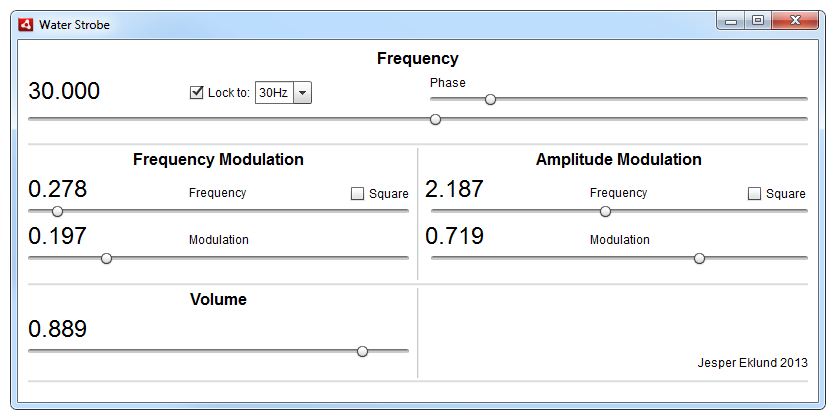Click the Phase slider handle
This screenshot has height=420, width=833.
click(x=490, y=99)
